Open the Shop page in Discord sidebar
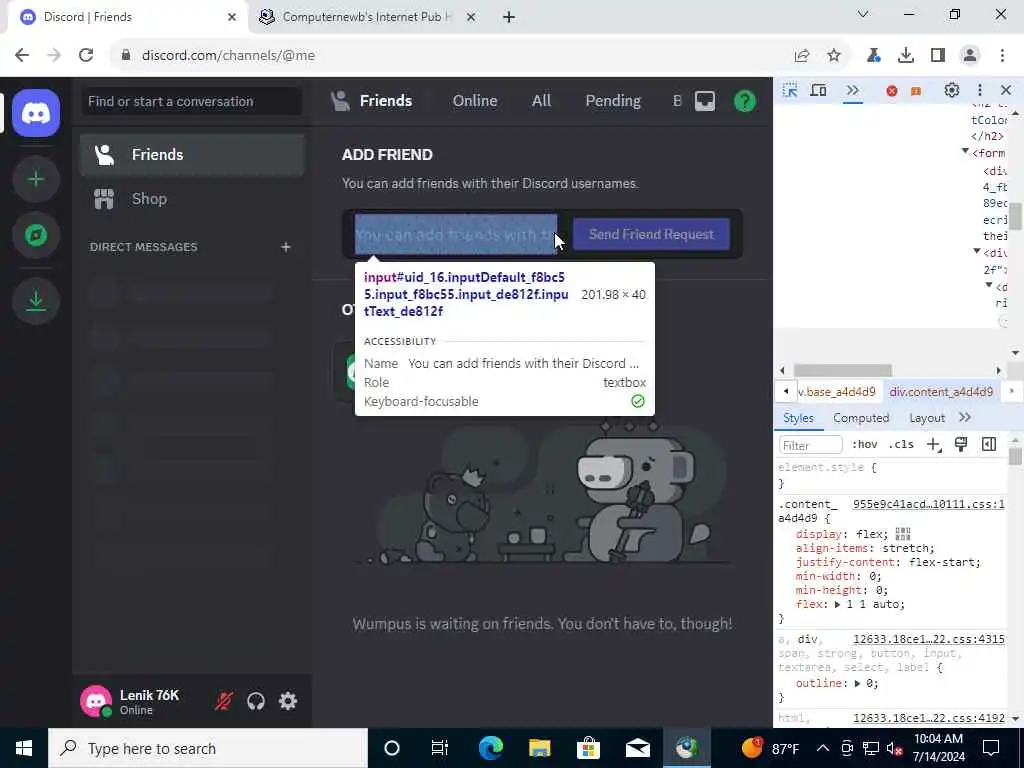This screenshot has height=768, width=1024. tap(192, 199)
